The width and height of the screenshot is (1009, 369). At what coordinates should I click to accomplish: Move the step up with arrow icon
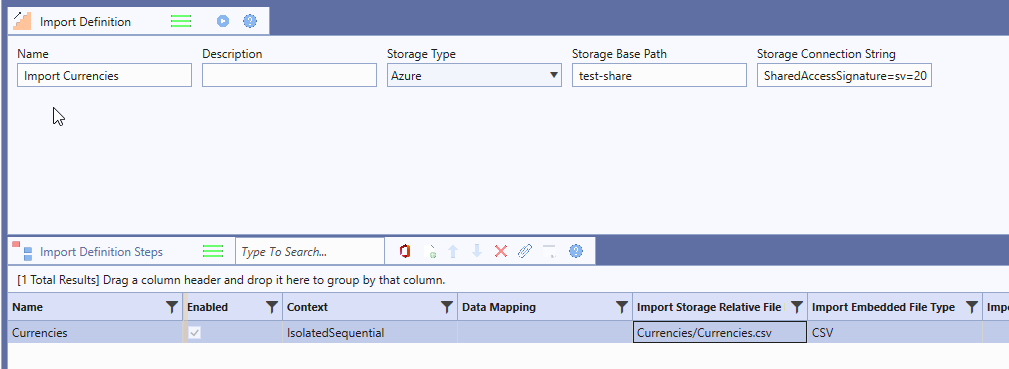coord(453,251)
